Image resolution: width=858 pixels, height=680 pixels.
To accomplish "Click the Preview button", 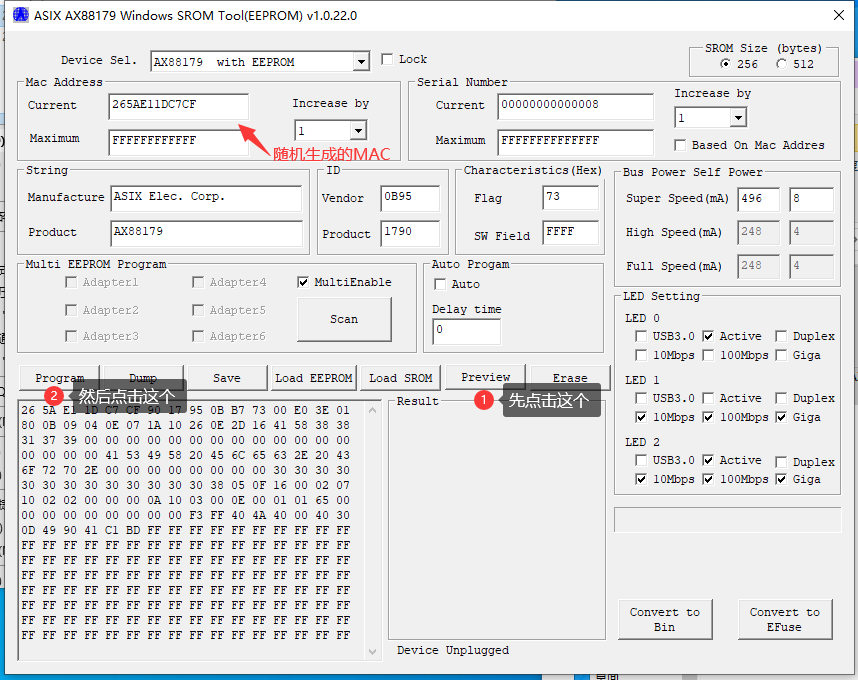I will (485, 377).
